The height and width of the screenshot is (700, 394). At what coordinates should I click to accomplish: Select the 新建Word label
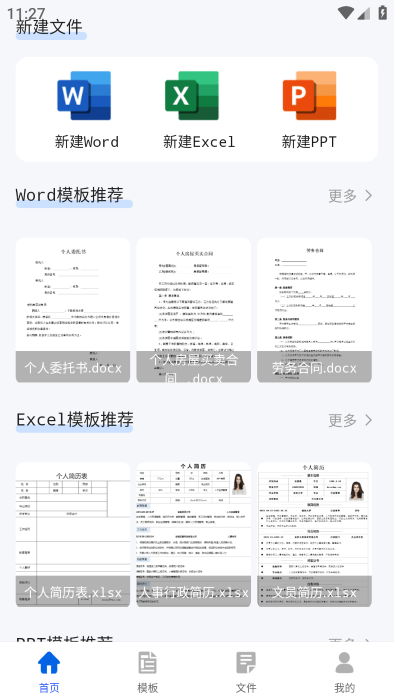coord(87,142)
